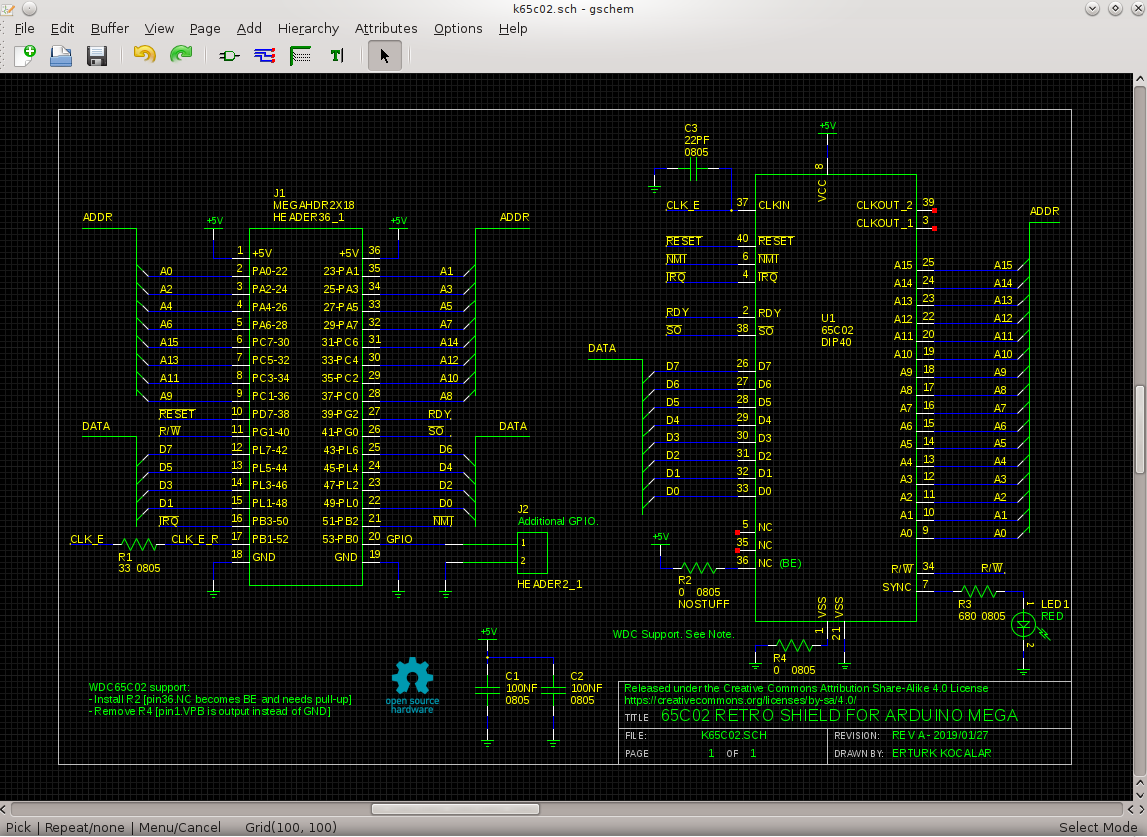Select the NOSTUFF text under R2
Screen dimensions: 1147x837
coord(703,604)
